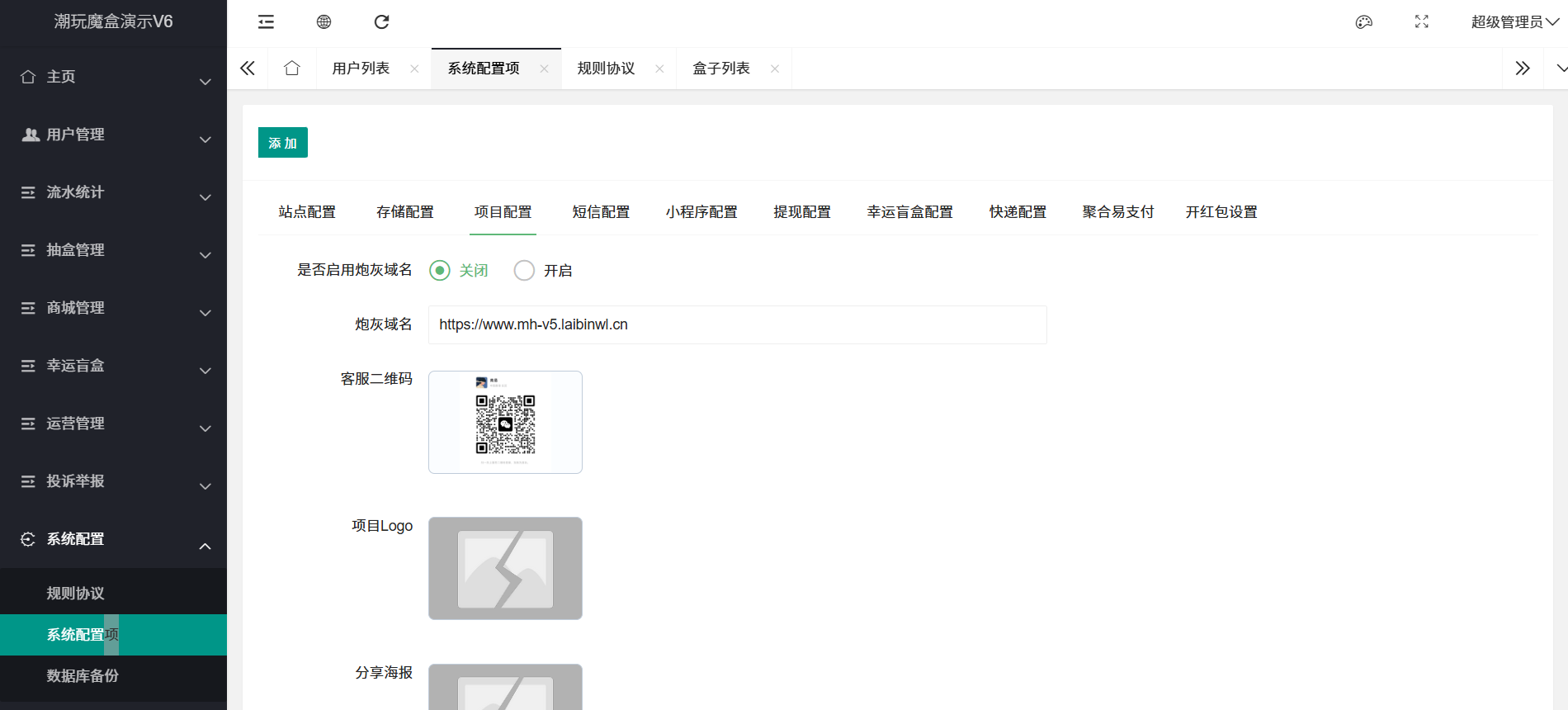This screenshot has width=1568, height=710.
Task: Open 系统配置项 in the sidebar submenu
Action: click(113, 635)
